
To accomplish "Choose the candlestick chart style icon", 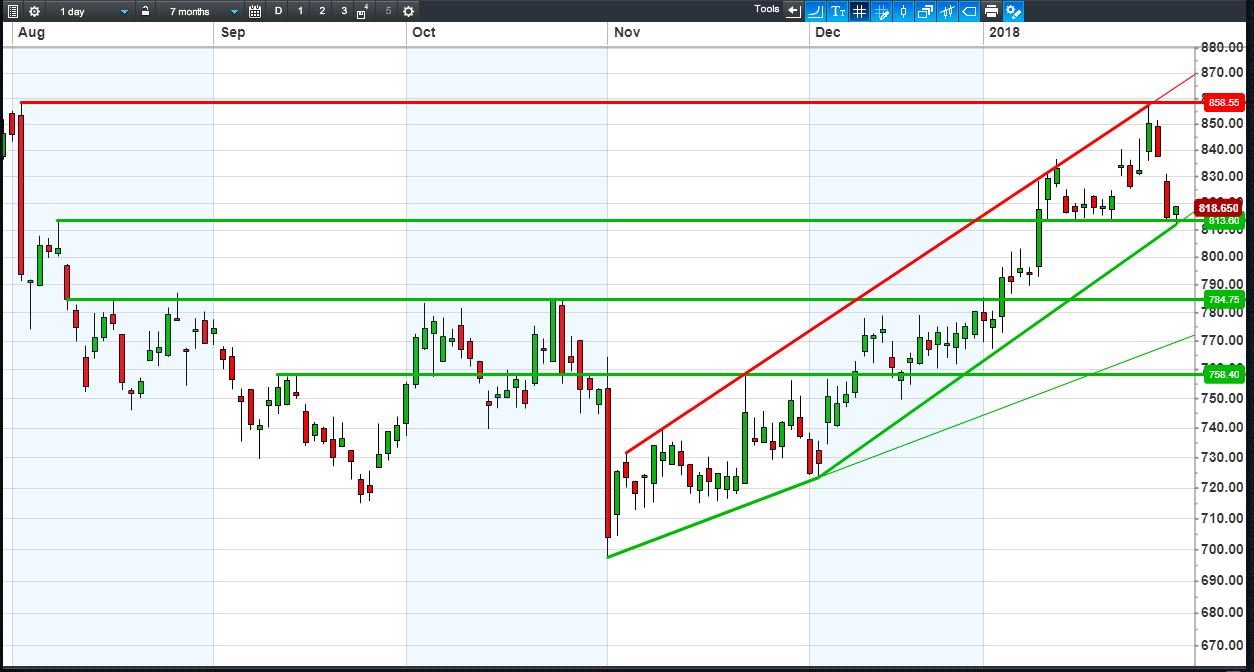I will [x=903, y=11].
